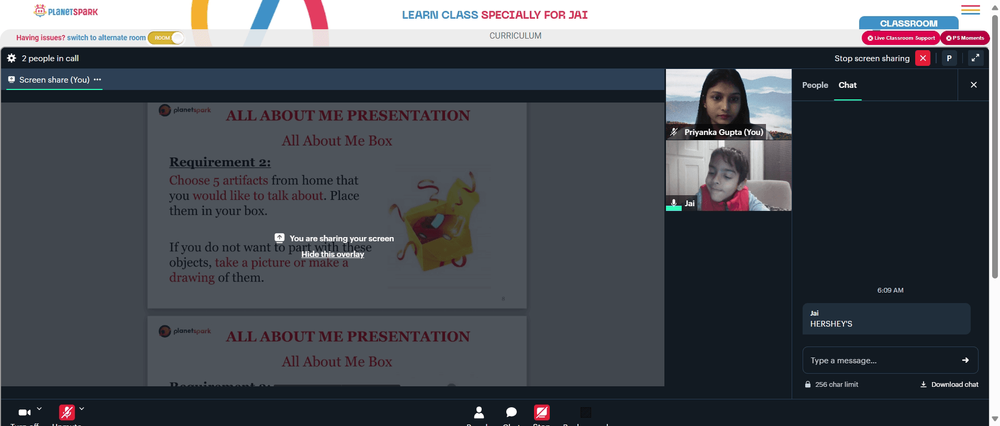This screenshot has height=426, width=1000.
Task: Send the chat message with arrow
Action: click(x=966, y=360)
